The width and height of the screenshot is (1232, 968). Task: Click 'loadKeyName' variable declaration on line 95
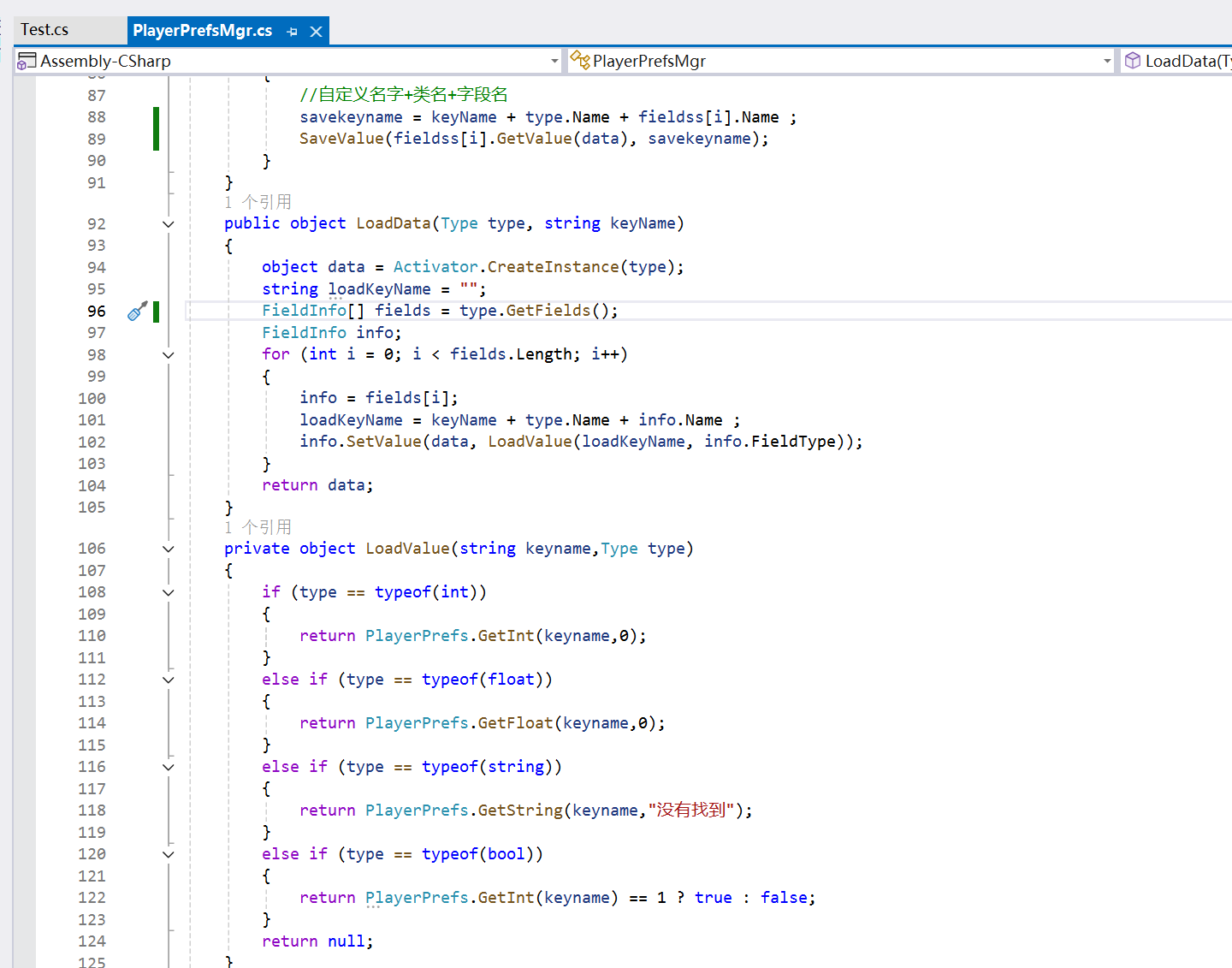pyautogui.click(x=379, y=289)
